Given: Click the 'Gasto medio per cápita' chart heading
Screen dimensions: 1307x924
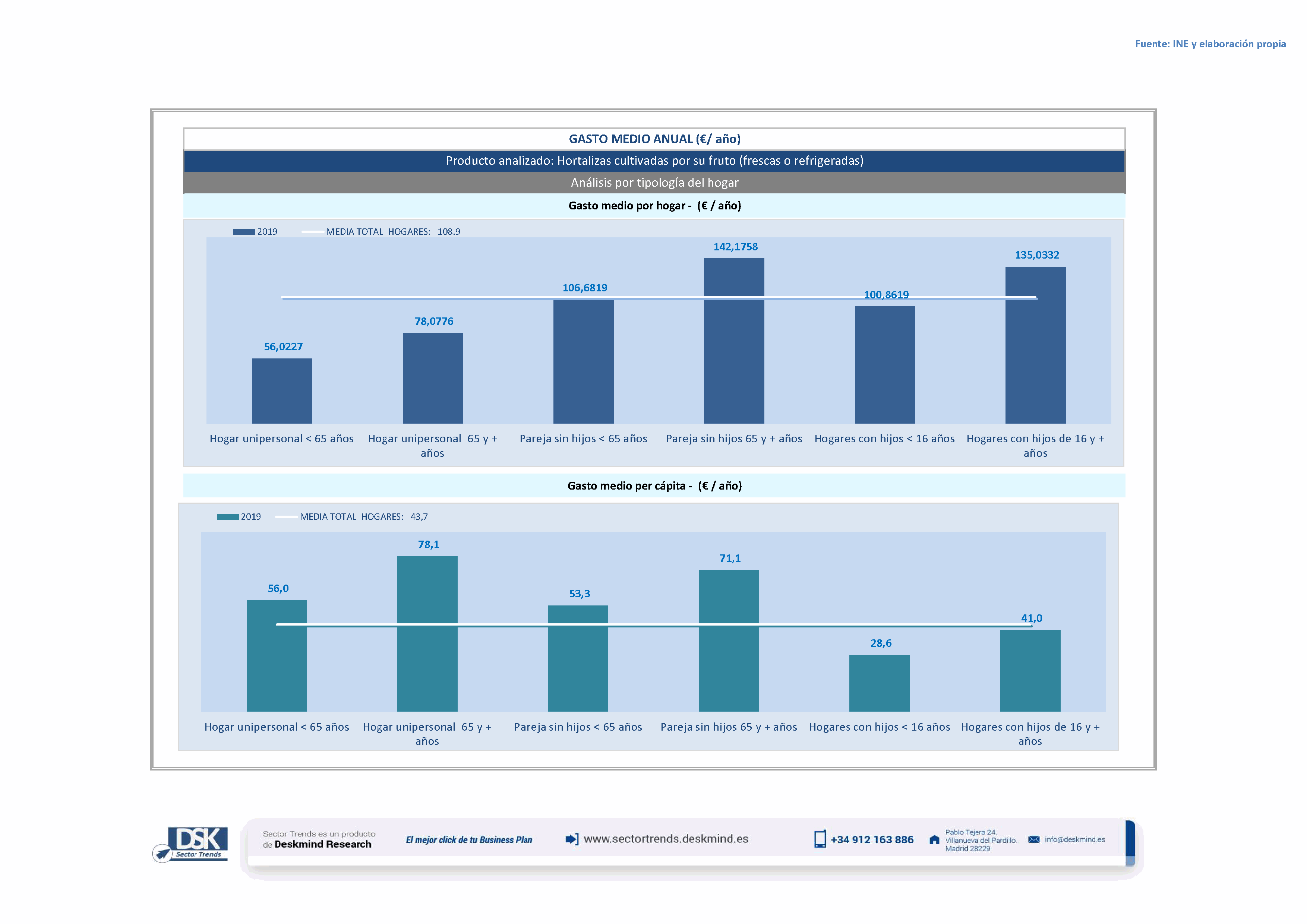Looking at the screenshot, I should [x=654, y=485].
